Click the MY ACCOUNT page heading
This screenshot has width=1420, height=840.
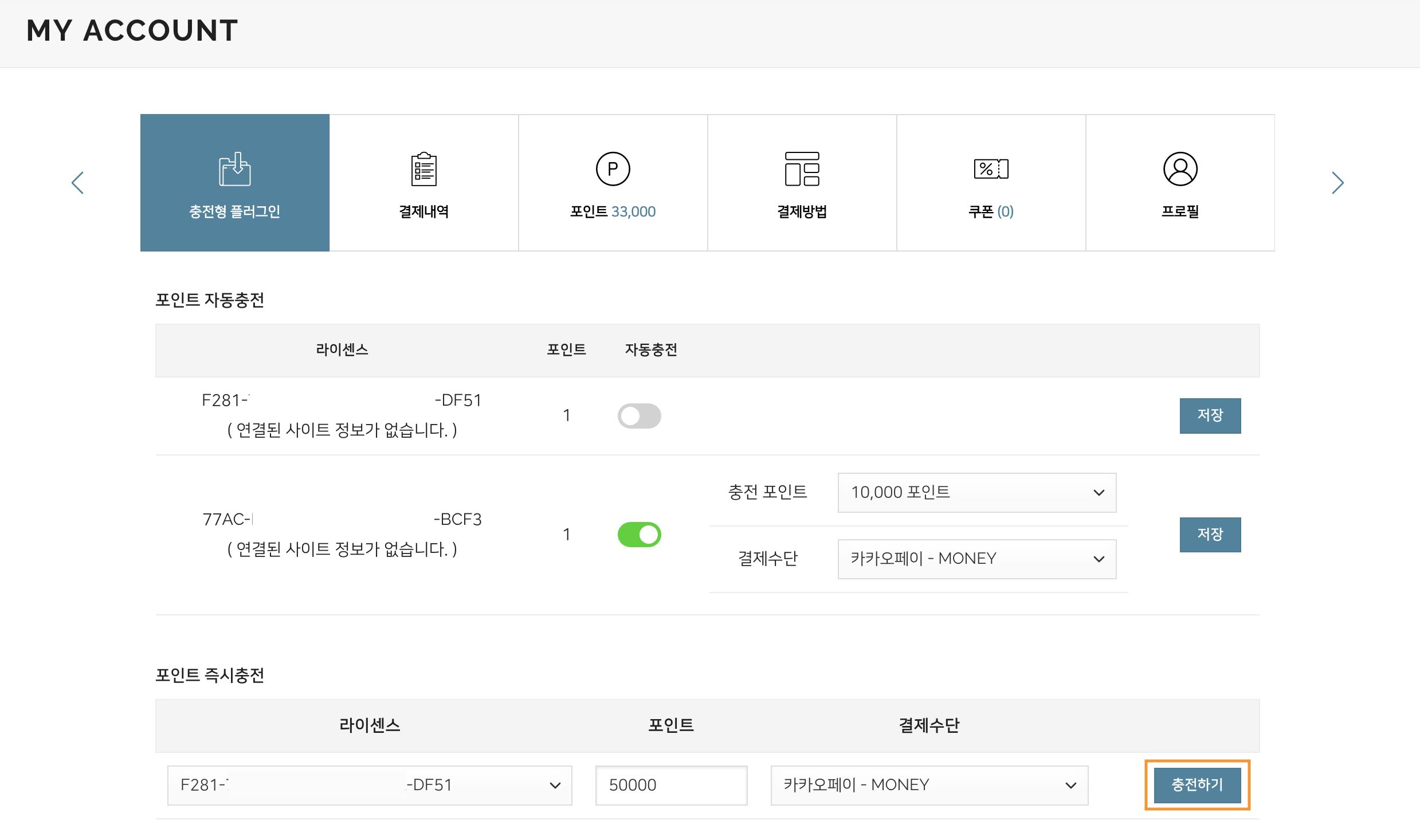coord(132,30)
